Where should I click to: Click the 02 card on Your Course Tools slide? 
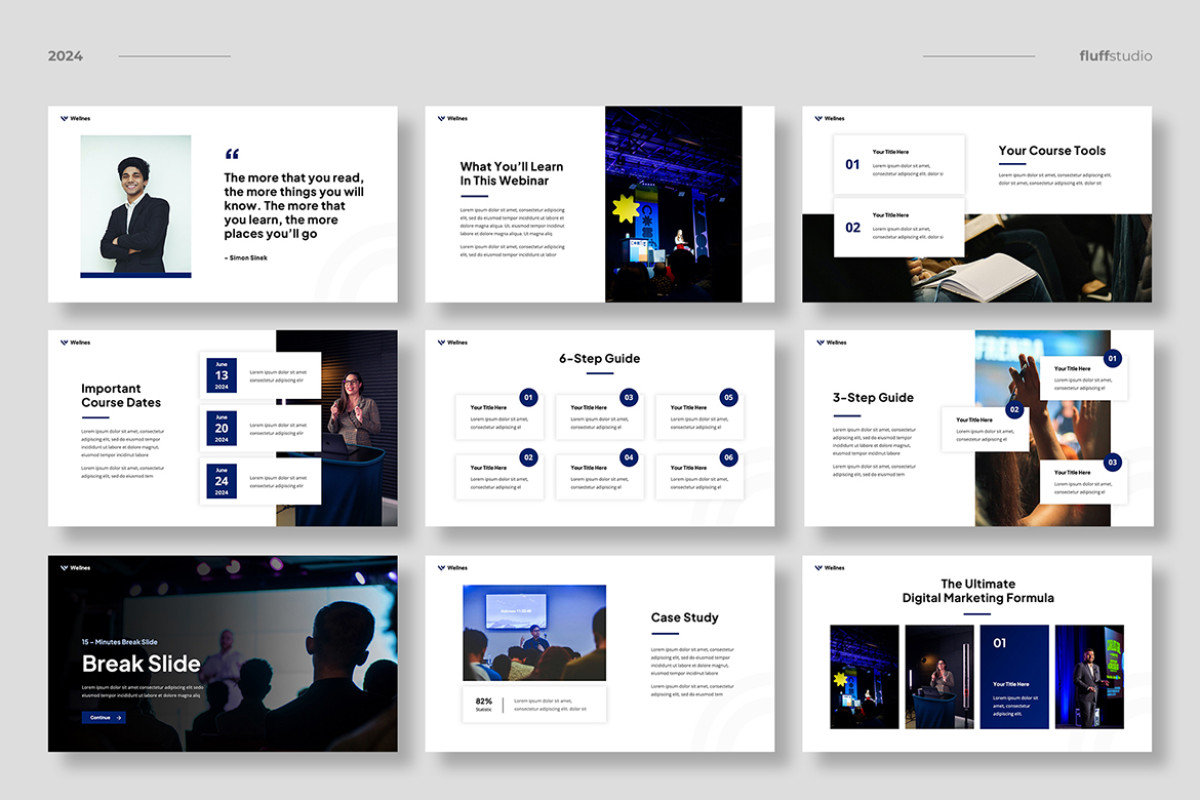click(899, 227)
